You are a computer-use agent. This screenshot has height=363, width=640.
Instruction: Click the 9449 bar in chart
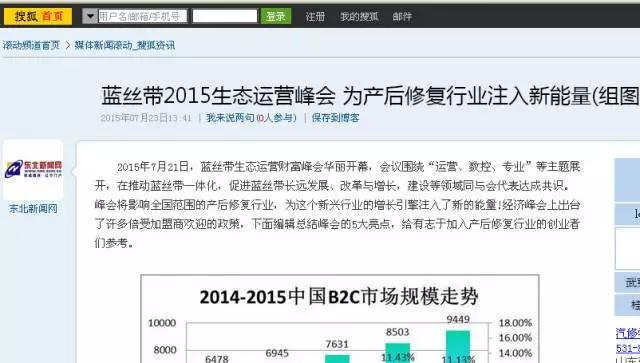click(x=458, y=346)
